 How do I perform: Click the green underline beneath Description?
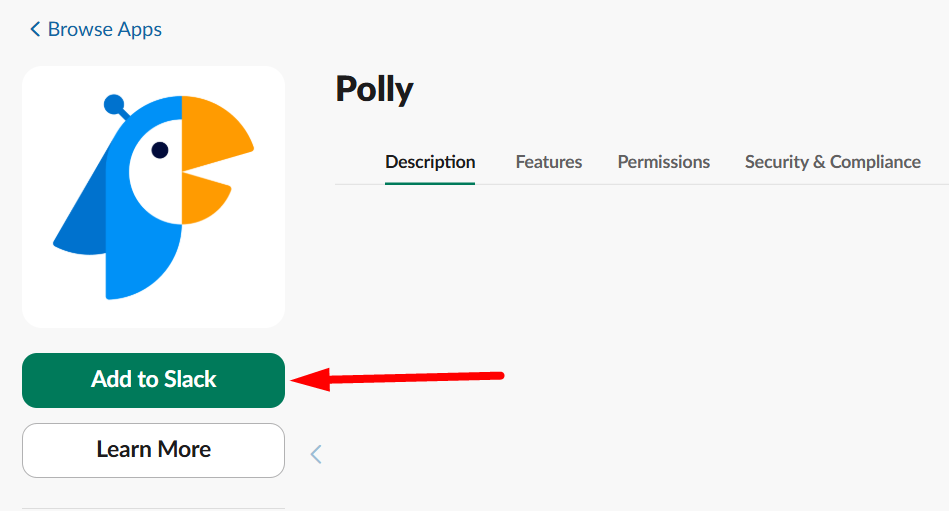point(430,184)
